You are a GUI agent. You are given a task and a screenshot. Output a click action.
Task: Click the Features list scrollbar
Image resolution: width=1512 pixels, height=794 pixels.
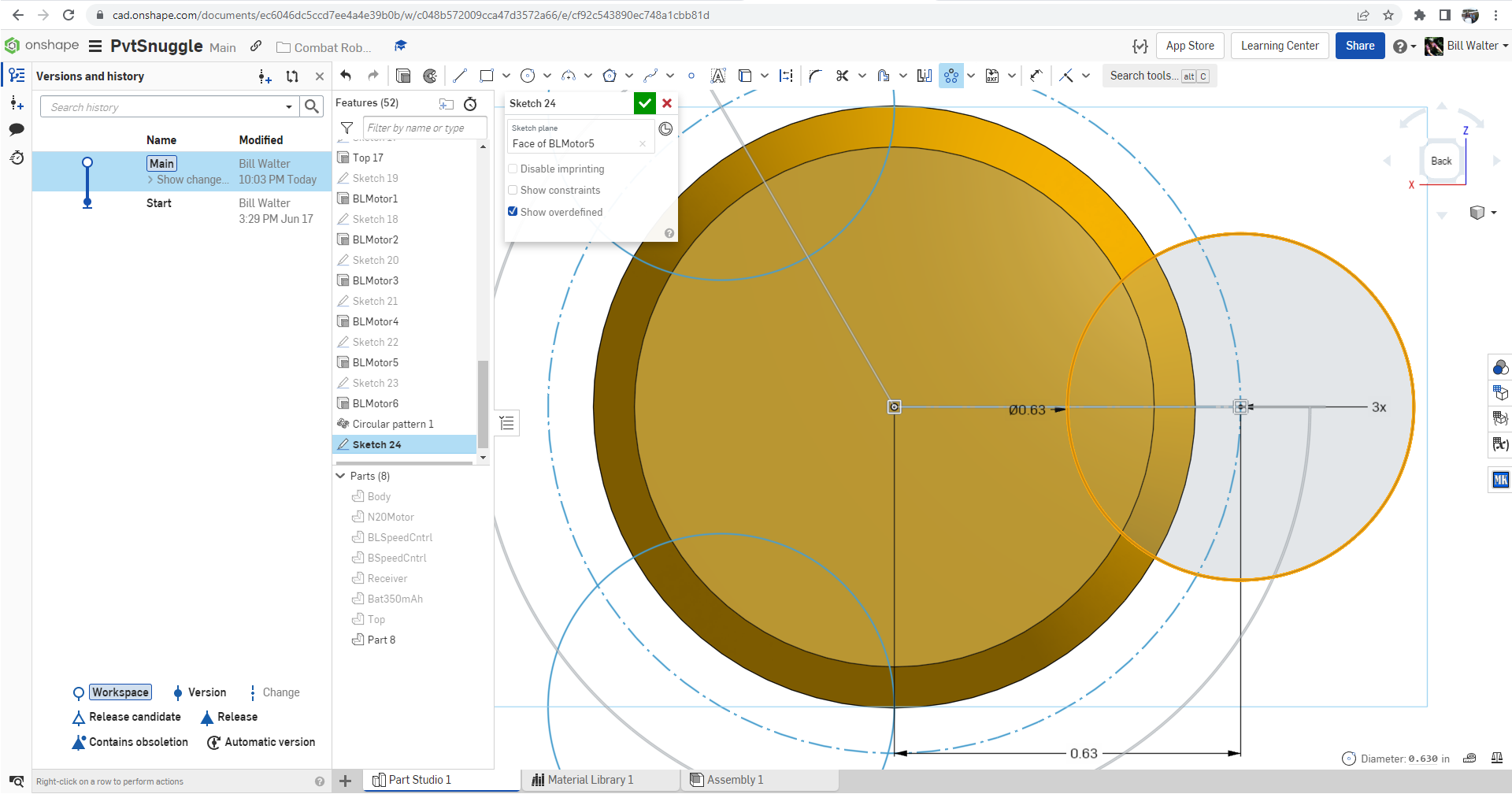483,405
